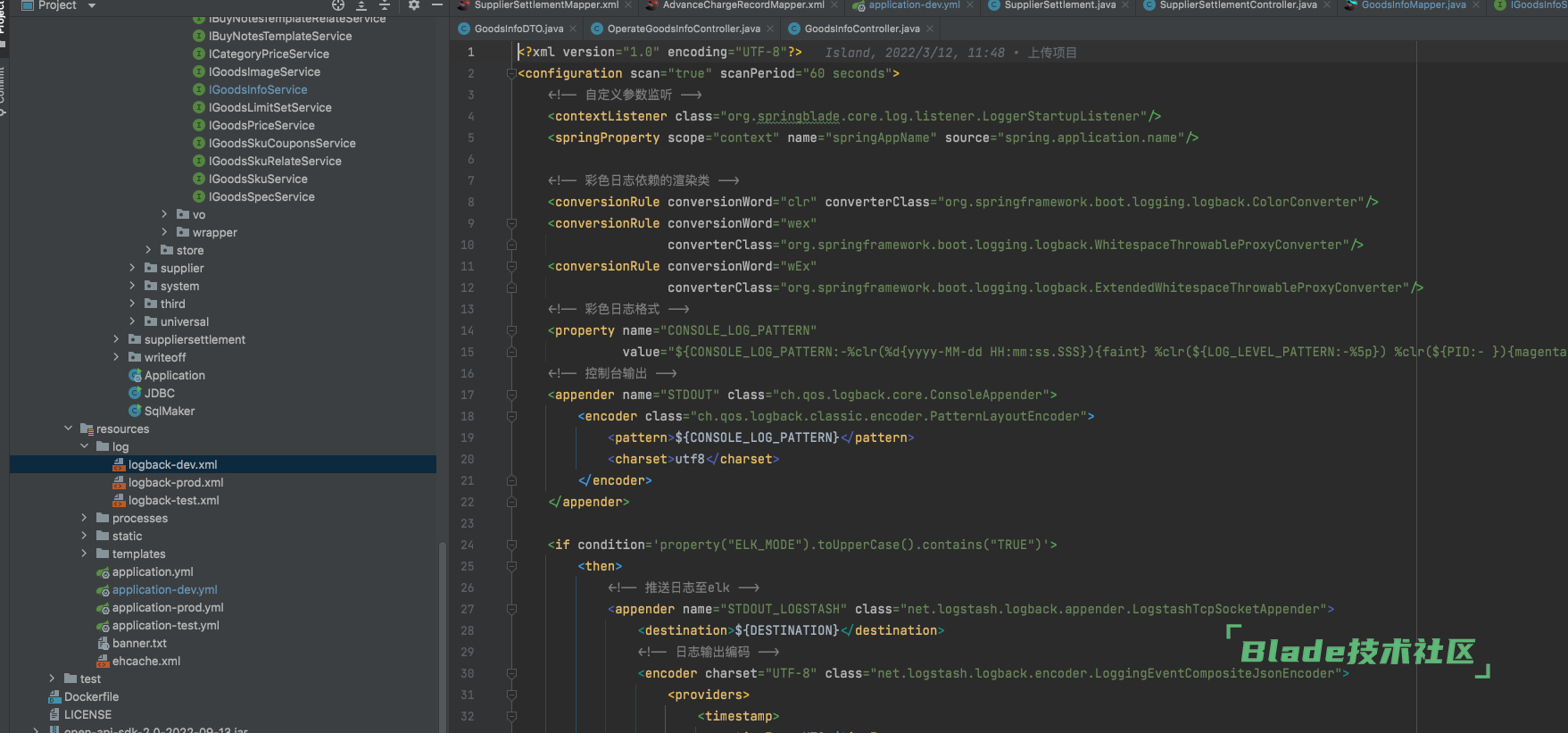Open Project panel settings gear
Screen dimensions: 1568x733
(x=414, y=5)
